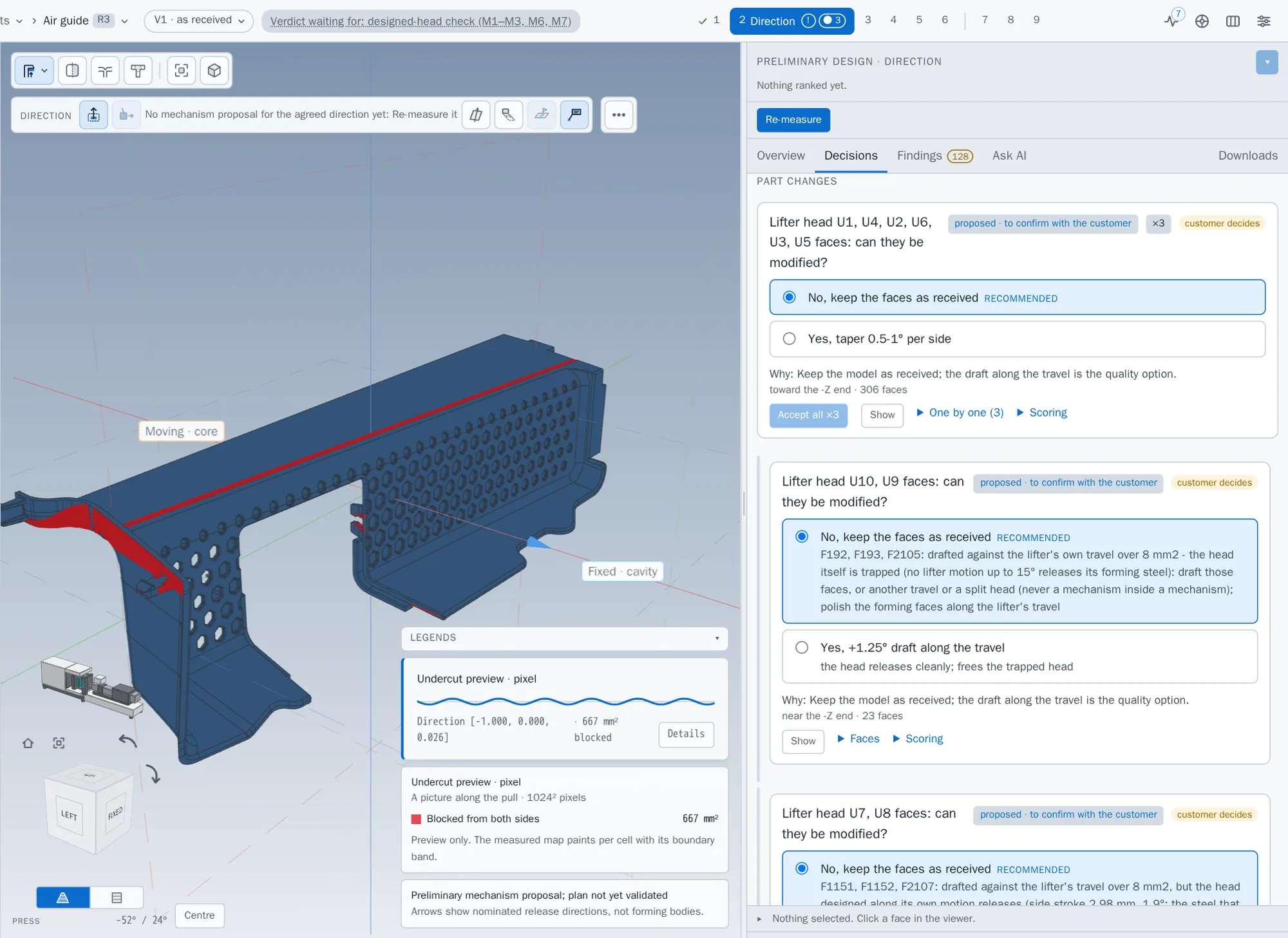Click the face pick brush icon in direction bar
Screen dimensions: 1288x938
coord(509,115)
